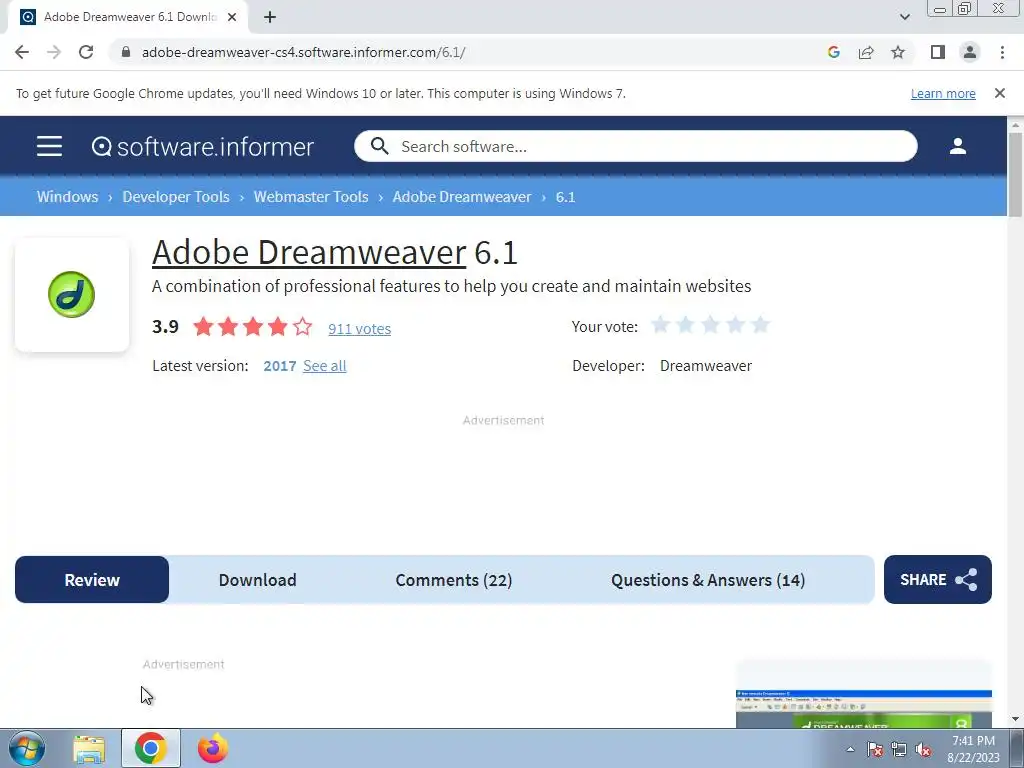This screenshot has height=768, width=1024.
Task: Dismiss the Chrome update notification bar
Action: (x=999, y=93)
